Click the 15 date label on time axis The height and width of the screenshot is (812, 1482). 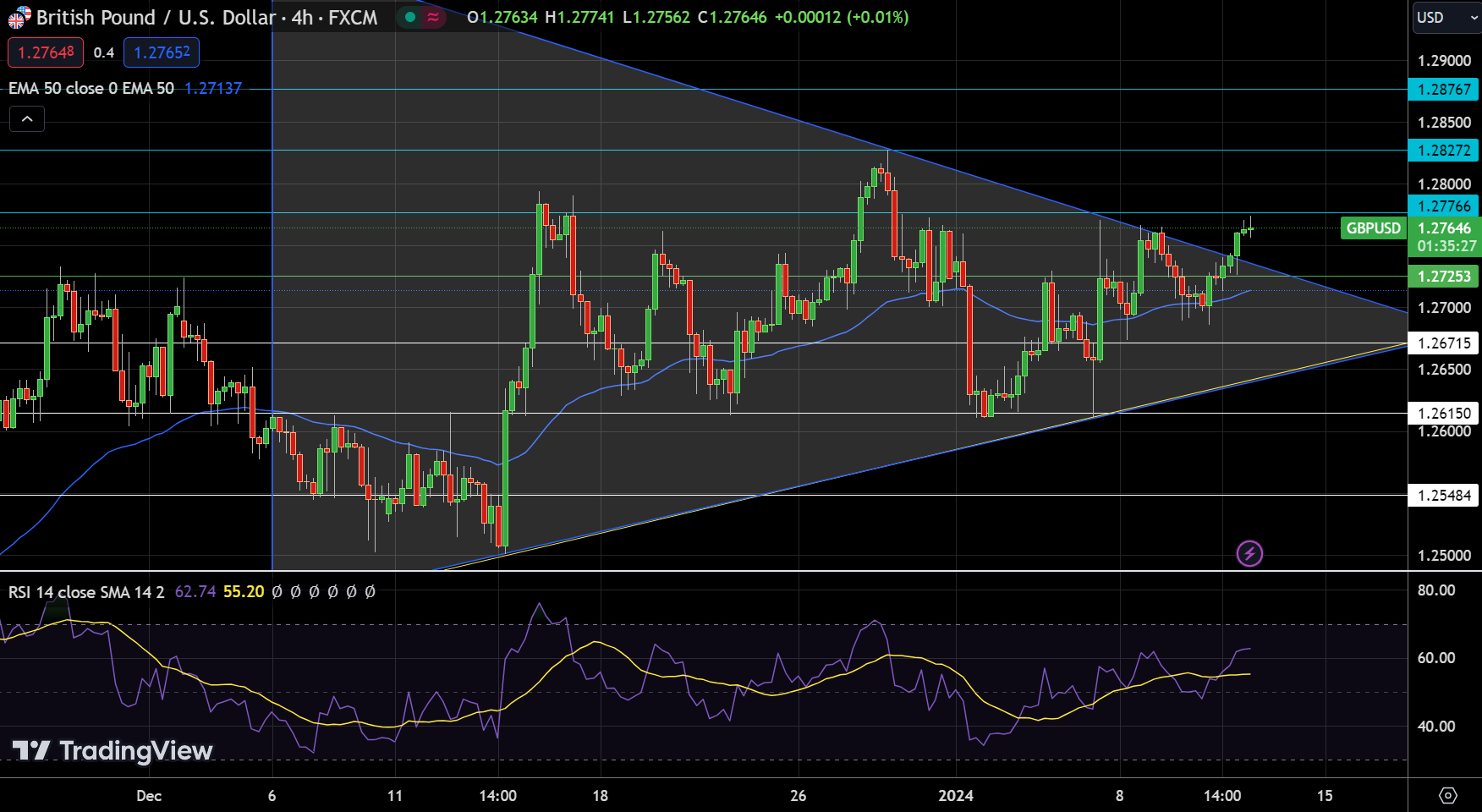coord(1325,795)
